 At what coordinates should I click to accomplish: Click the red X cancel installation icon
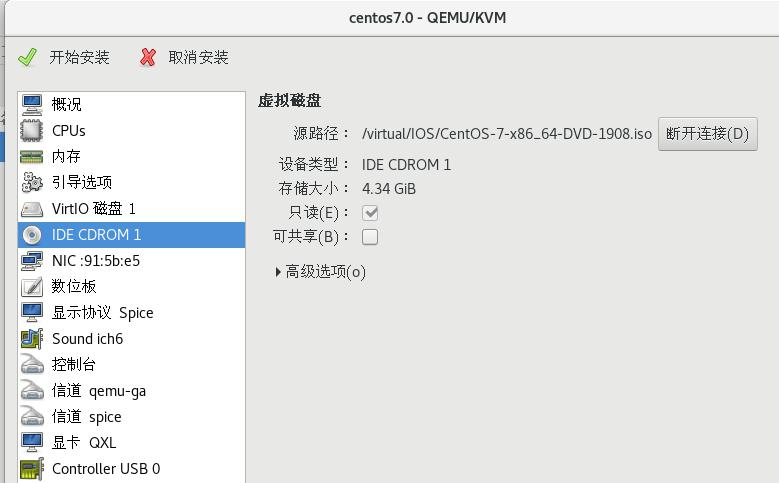click(x=148, y=57)
